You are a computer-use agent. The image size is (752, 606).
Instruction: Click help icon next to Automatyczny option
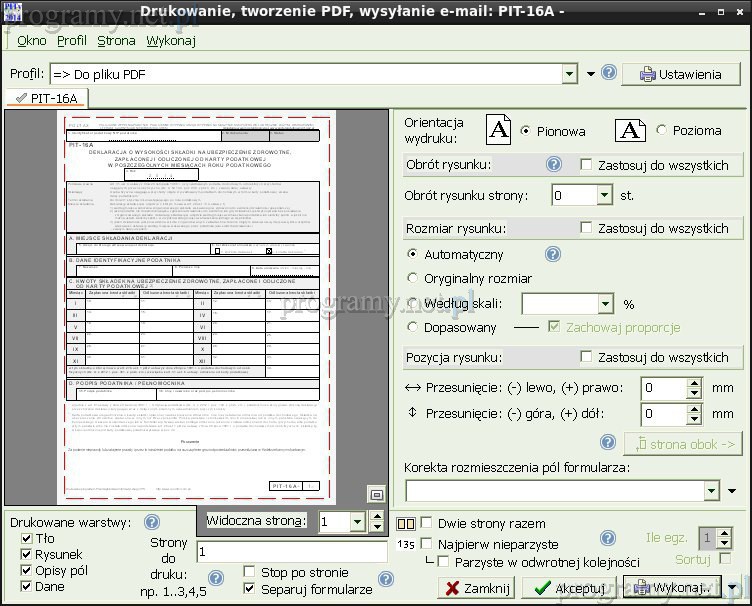coord(552,255)
